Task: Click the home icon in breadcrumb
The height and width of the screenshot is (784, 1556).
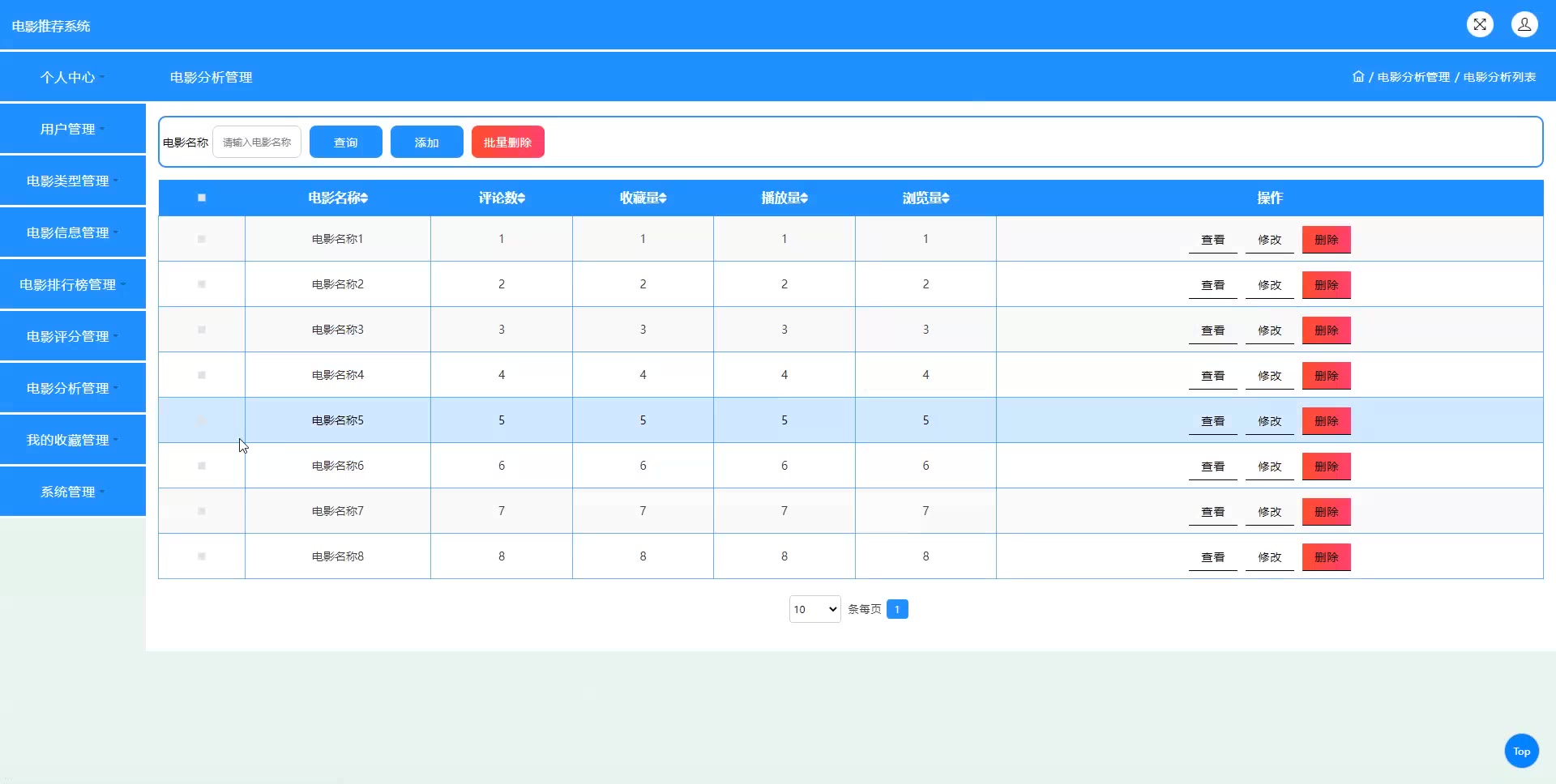Action: click(x=1358, y=77)
